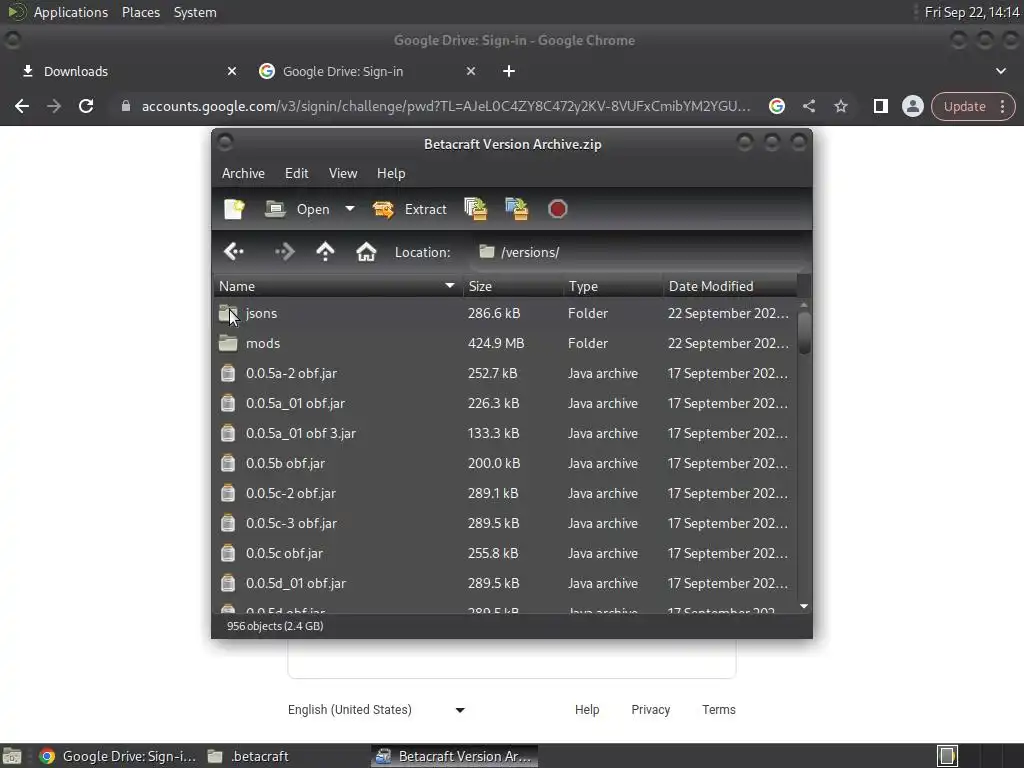The height and width of the screenshot is (768, 1024).
Task: Select file 0.0.5b obf.jar
Action: 505,464
